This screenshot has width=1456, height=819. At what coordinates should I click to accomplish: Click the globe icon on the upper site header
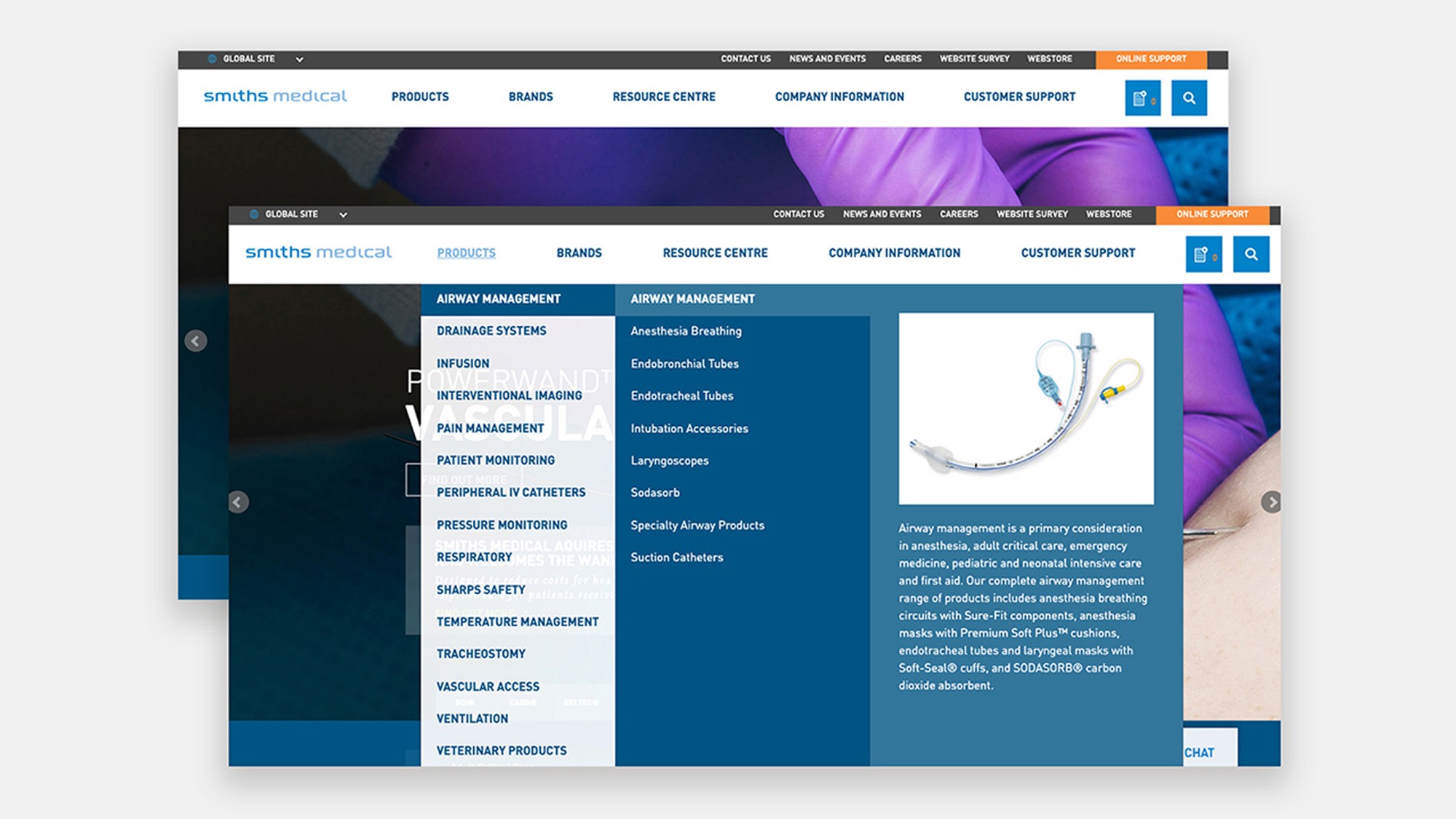point(212,59)
